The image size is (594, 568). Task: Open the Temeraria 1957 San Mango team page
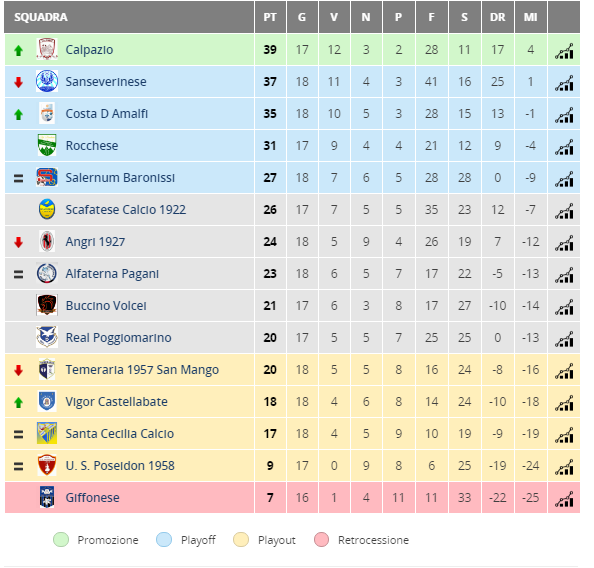pyautogui.click(x=142, y=369)
